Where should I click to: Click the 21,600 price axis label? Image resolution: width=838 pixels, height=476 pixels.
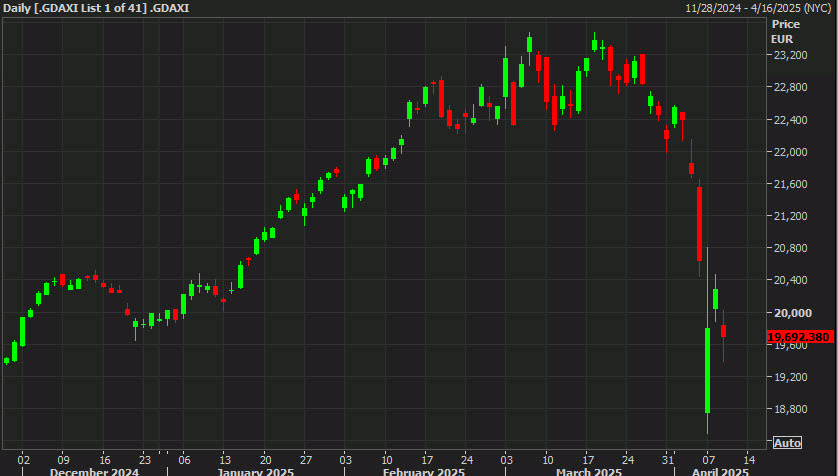click(790, 184)
